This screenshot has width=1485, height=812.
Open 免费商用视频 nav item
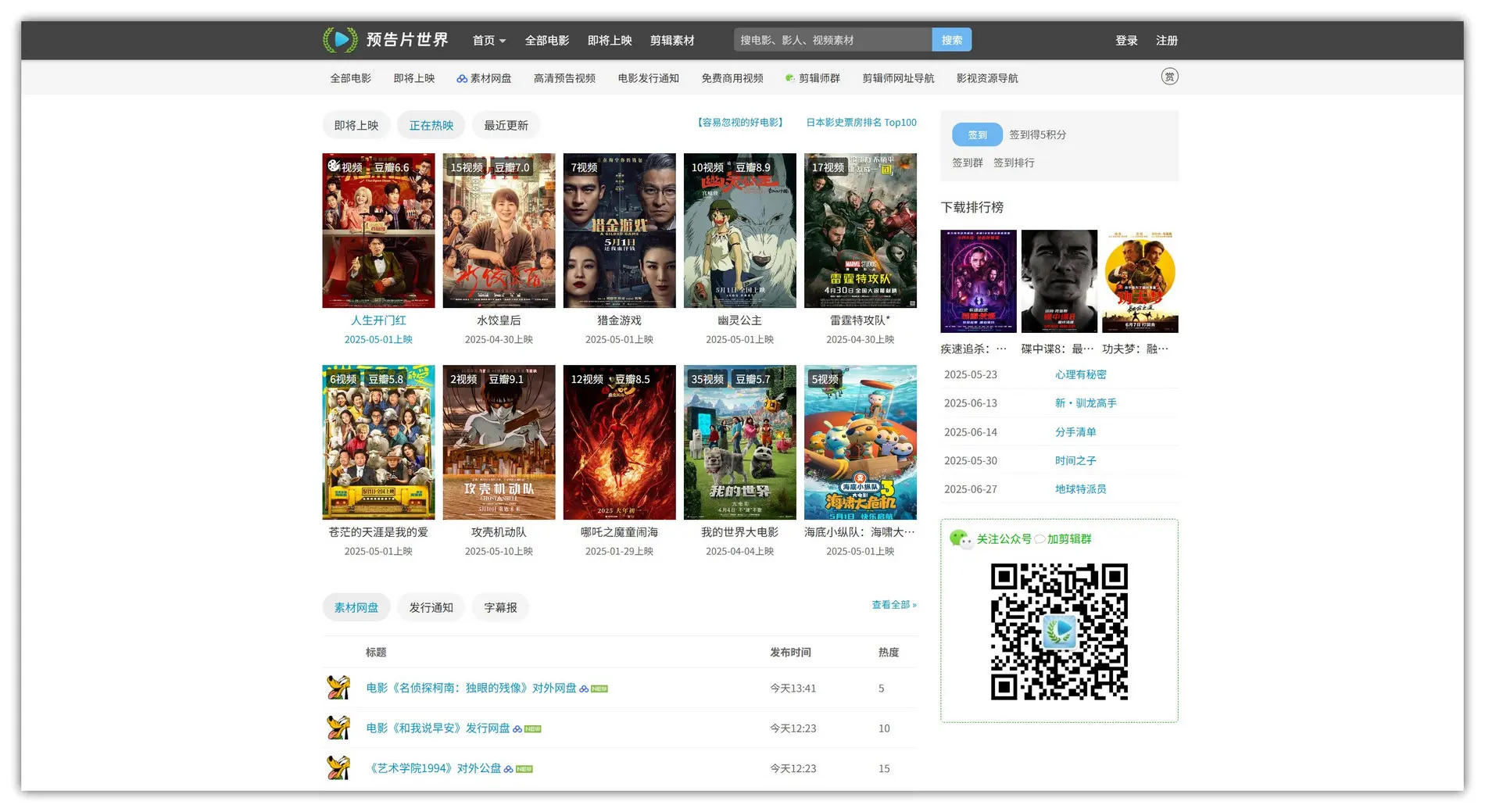tap(732, 78)
